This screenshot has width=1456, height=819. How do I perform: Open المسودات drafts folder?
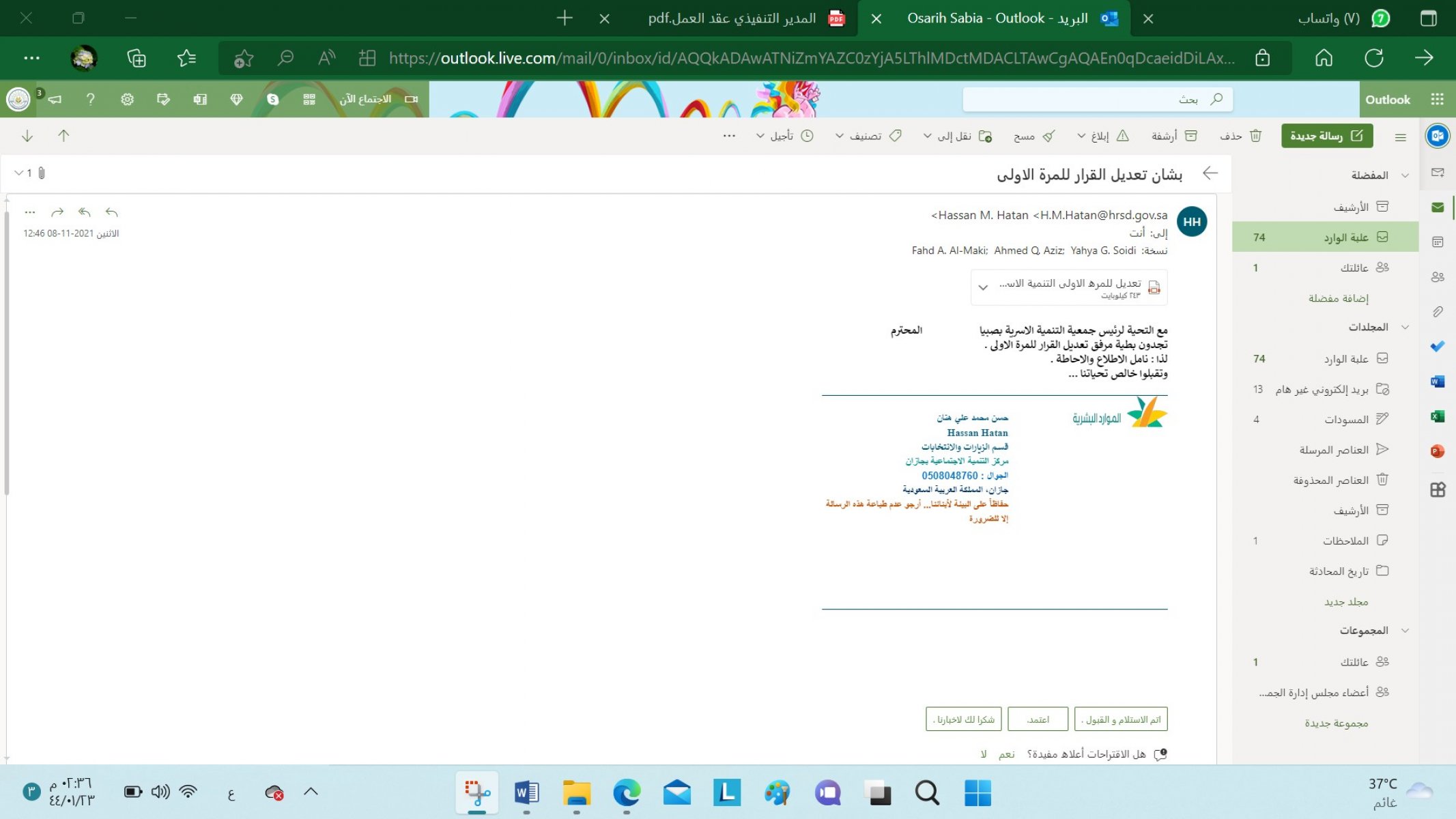click(1326, 419)
